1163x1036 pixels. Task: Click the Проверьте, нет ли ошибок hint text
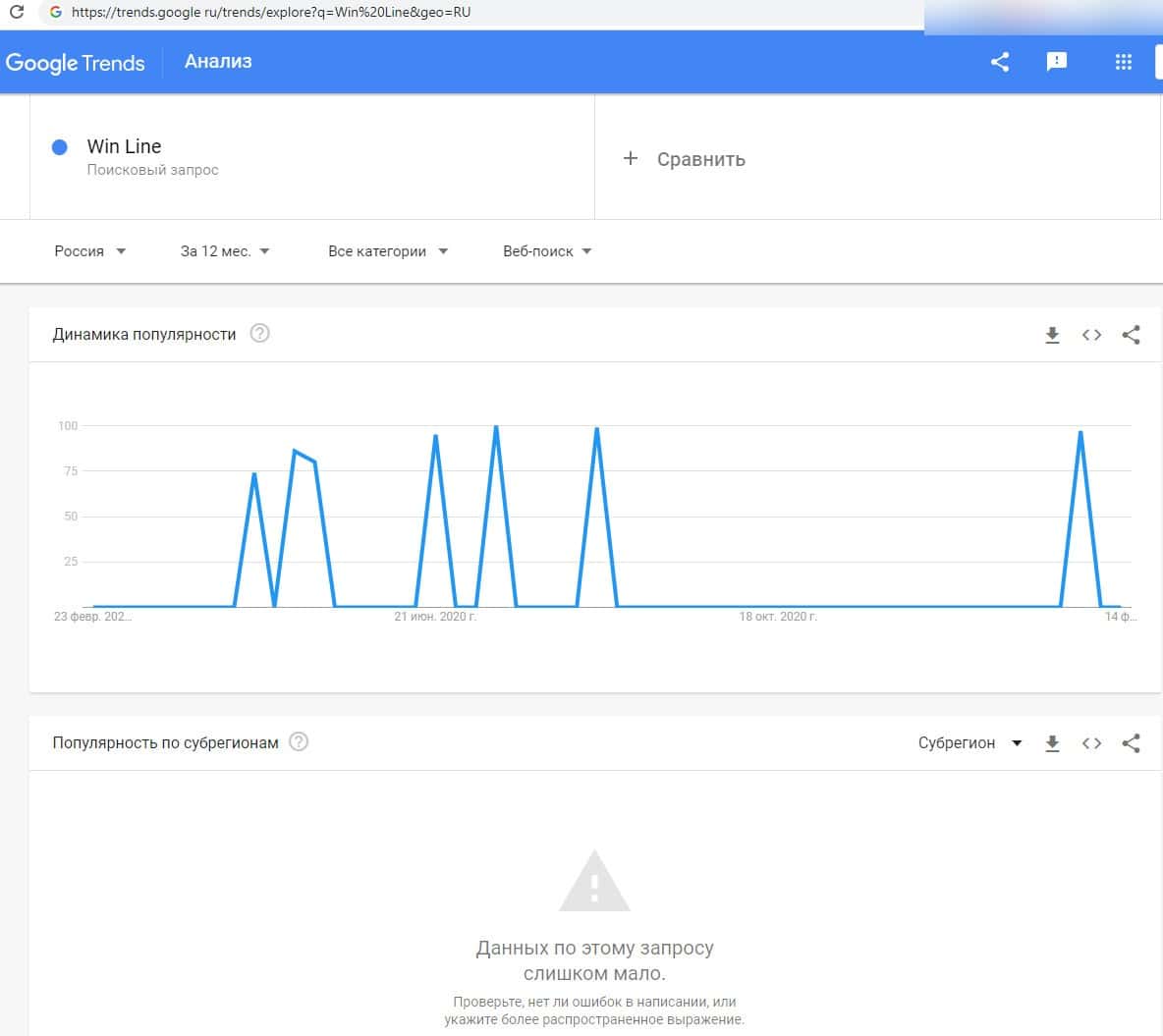coord(594,1010)
